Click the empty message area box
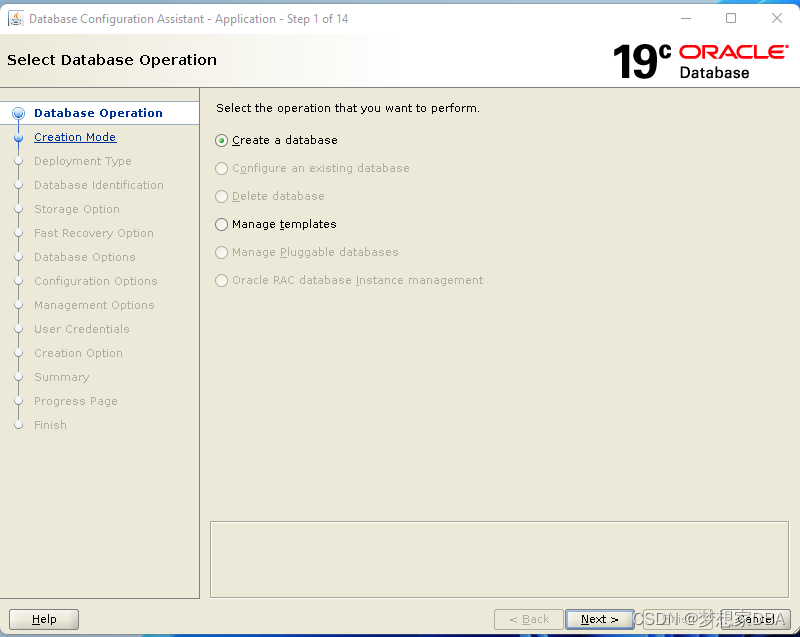800x637 pixels. click(499, 559)
